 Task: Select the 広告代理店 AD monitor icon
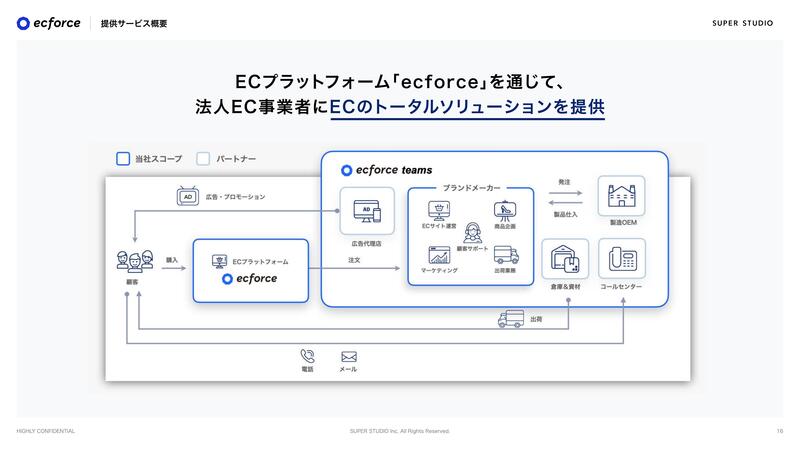pyautogui.click(x=367, y=211)
